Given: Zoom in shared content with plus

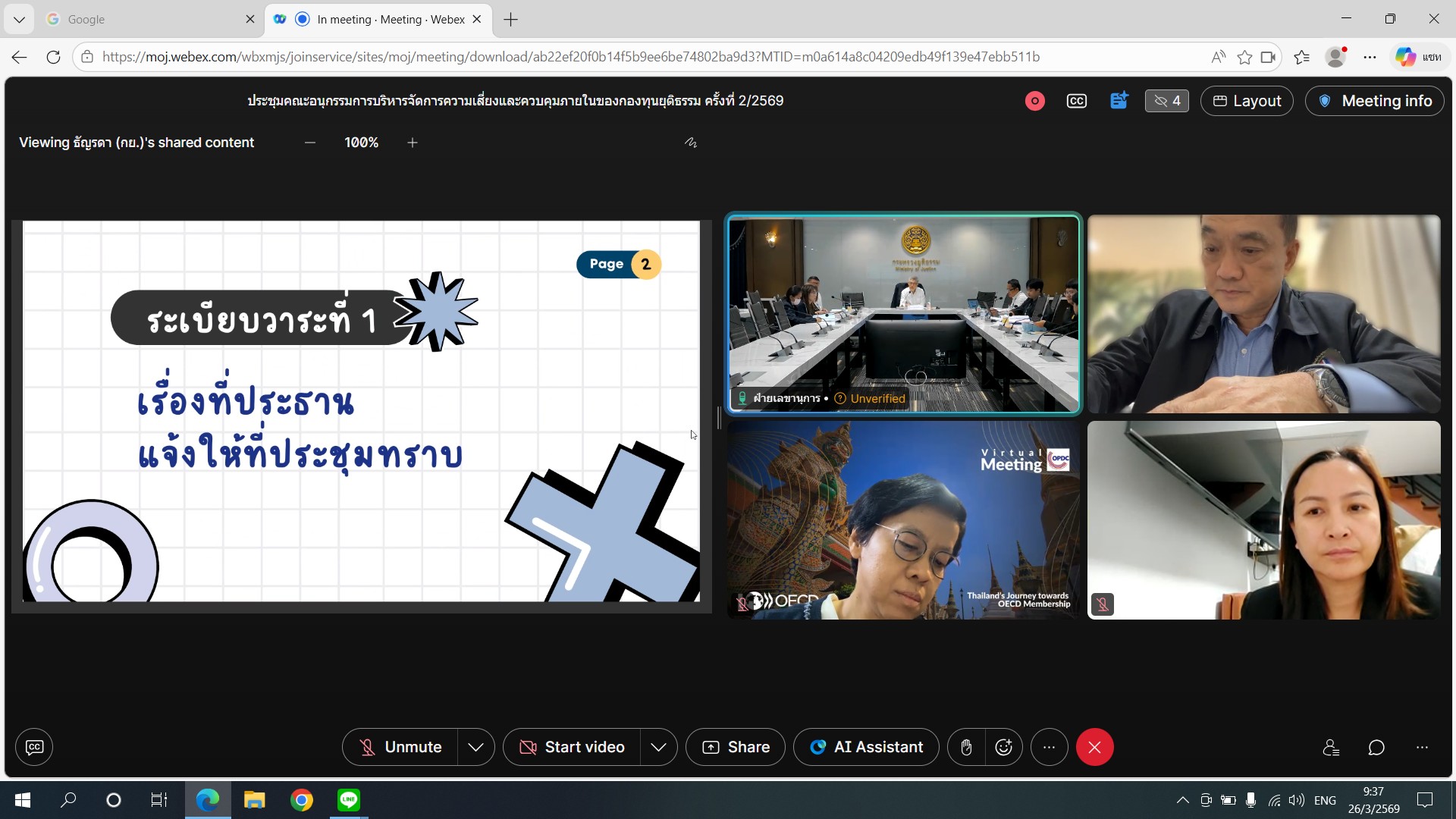Looking at the screenshot, I should point(413,143).
